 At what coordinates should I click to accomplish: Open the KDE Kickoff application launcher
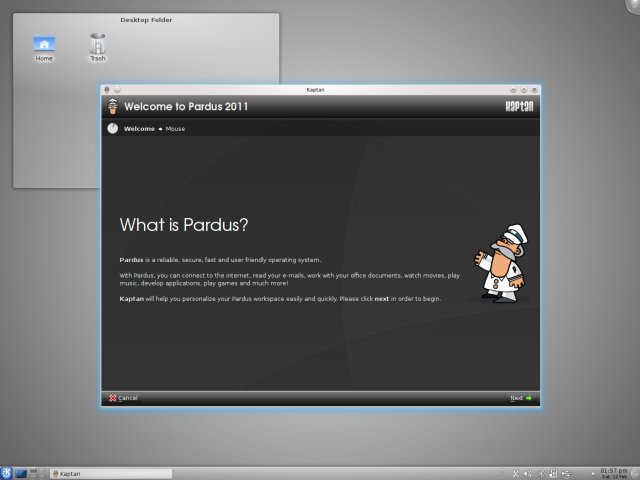[x=6, y=473]
